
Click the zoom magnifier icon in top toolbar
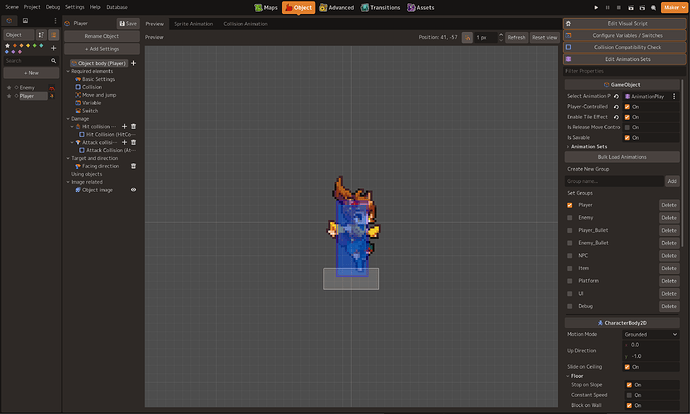[x=653, y=7]
